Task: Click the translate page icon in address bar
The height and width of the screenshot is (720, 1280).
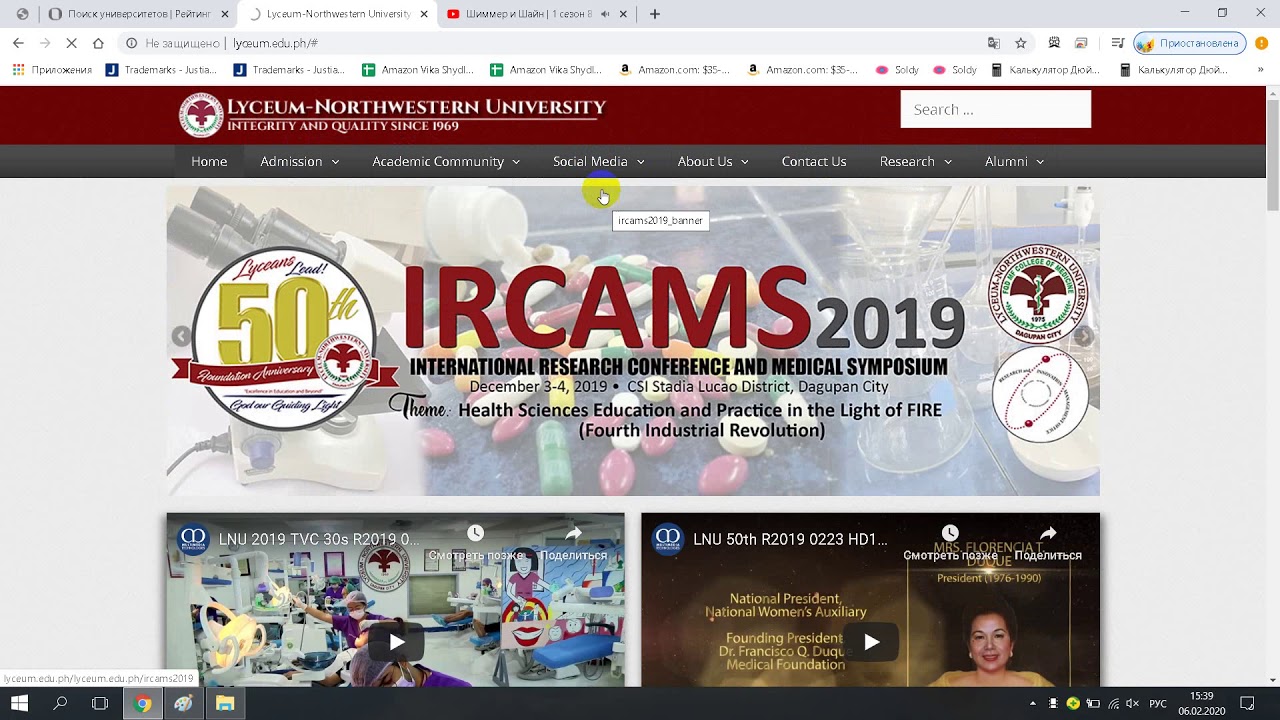Action: point(994,43)
